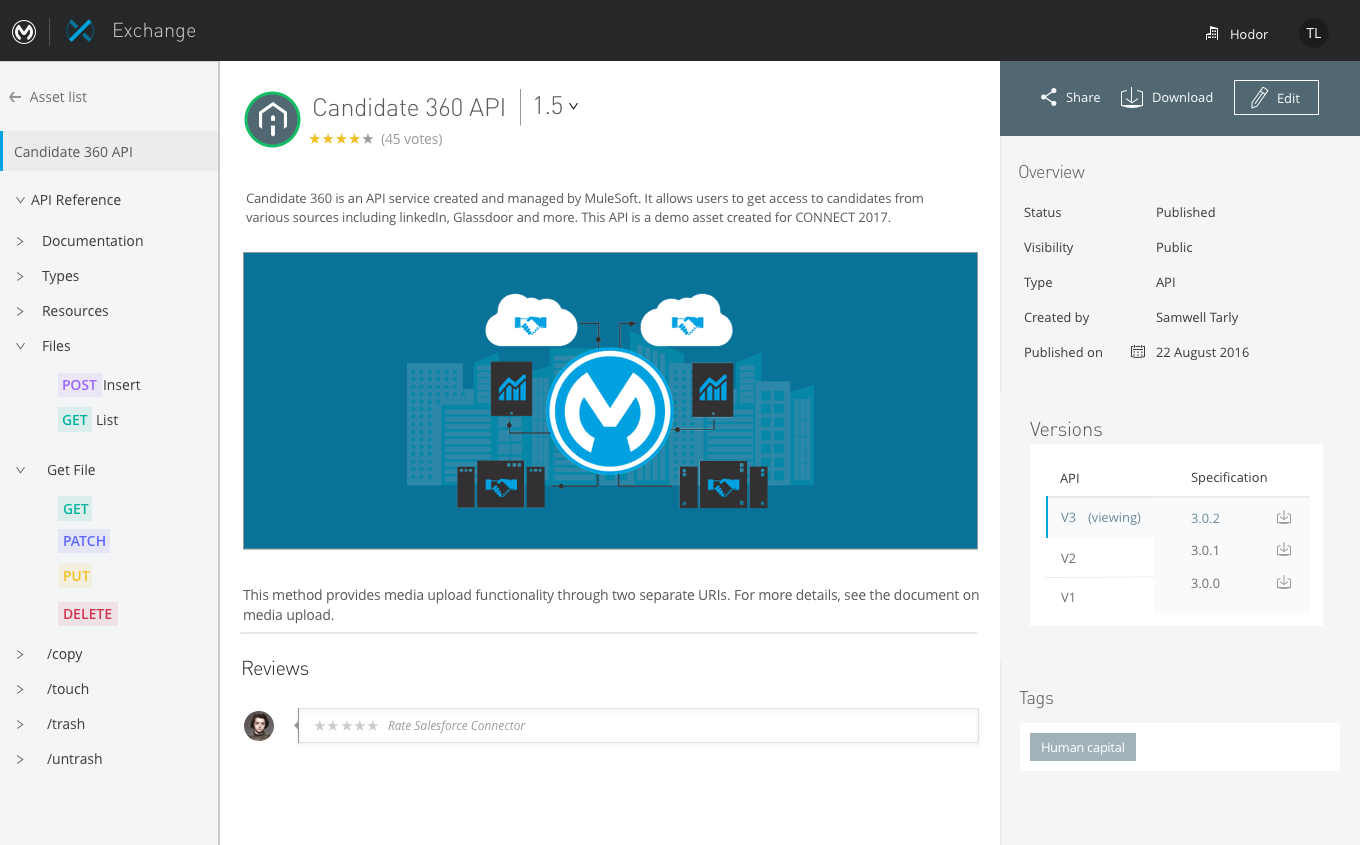Expand the Types node
1360x845 pixels.
20,276
